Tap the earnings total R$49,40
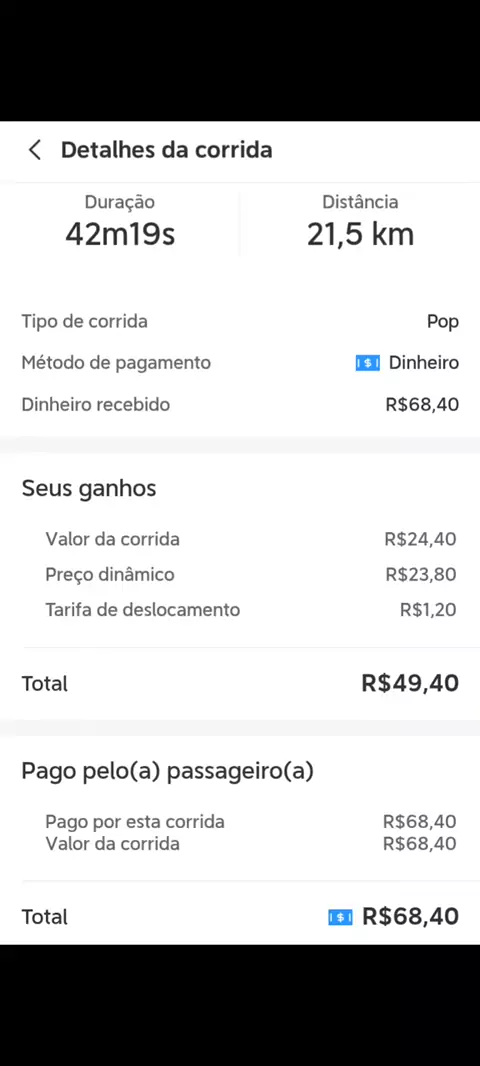This screenshot has height=1066, width=480. (x=410, y=683)
